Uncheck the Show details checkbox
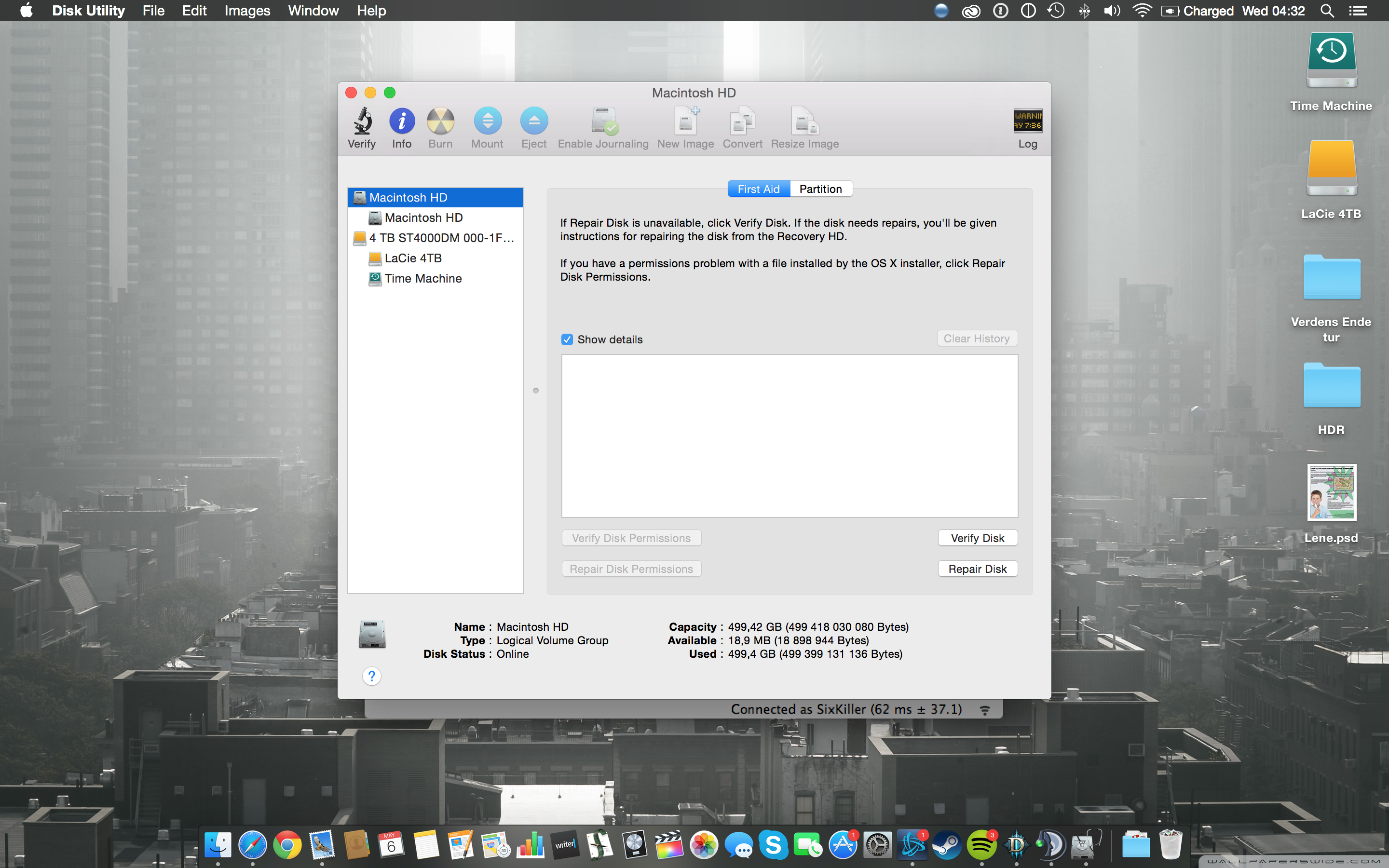1389x868 pixels. [567, 339]
